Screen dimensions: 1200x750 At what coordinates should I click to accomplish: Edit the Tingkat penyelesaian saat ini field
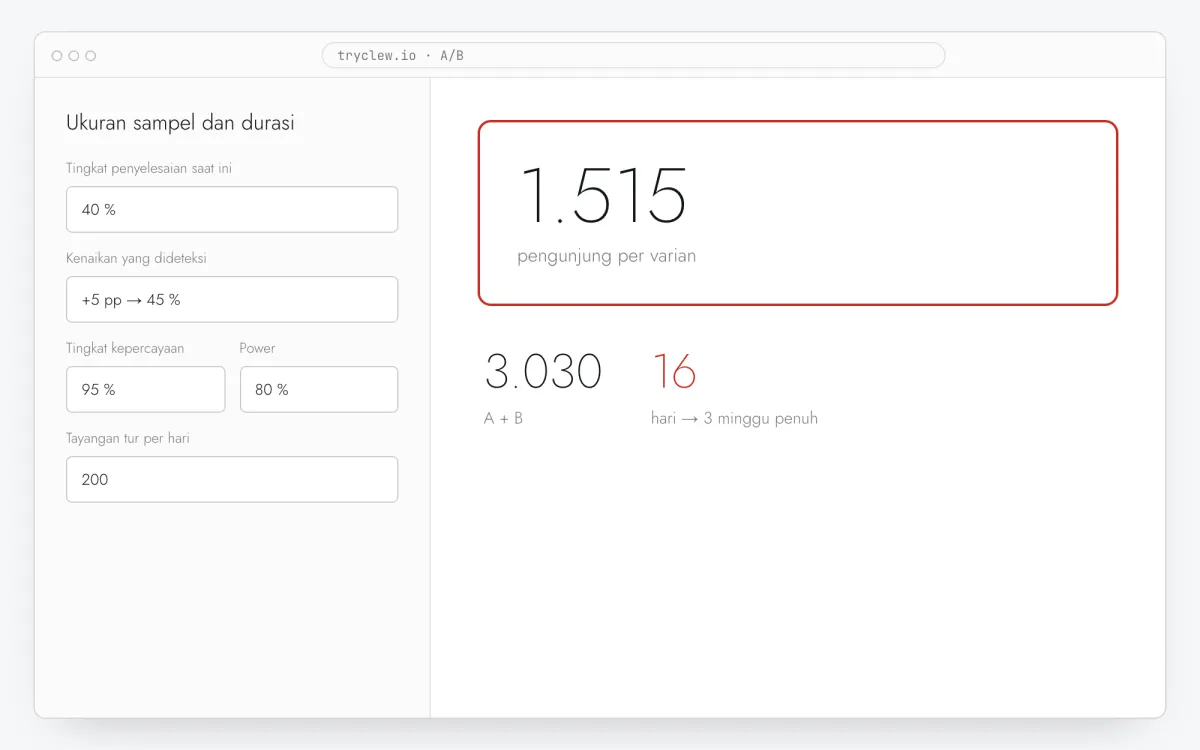(232, 209)
